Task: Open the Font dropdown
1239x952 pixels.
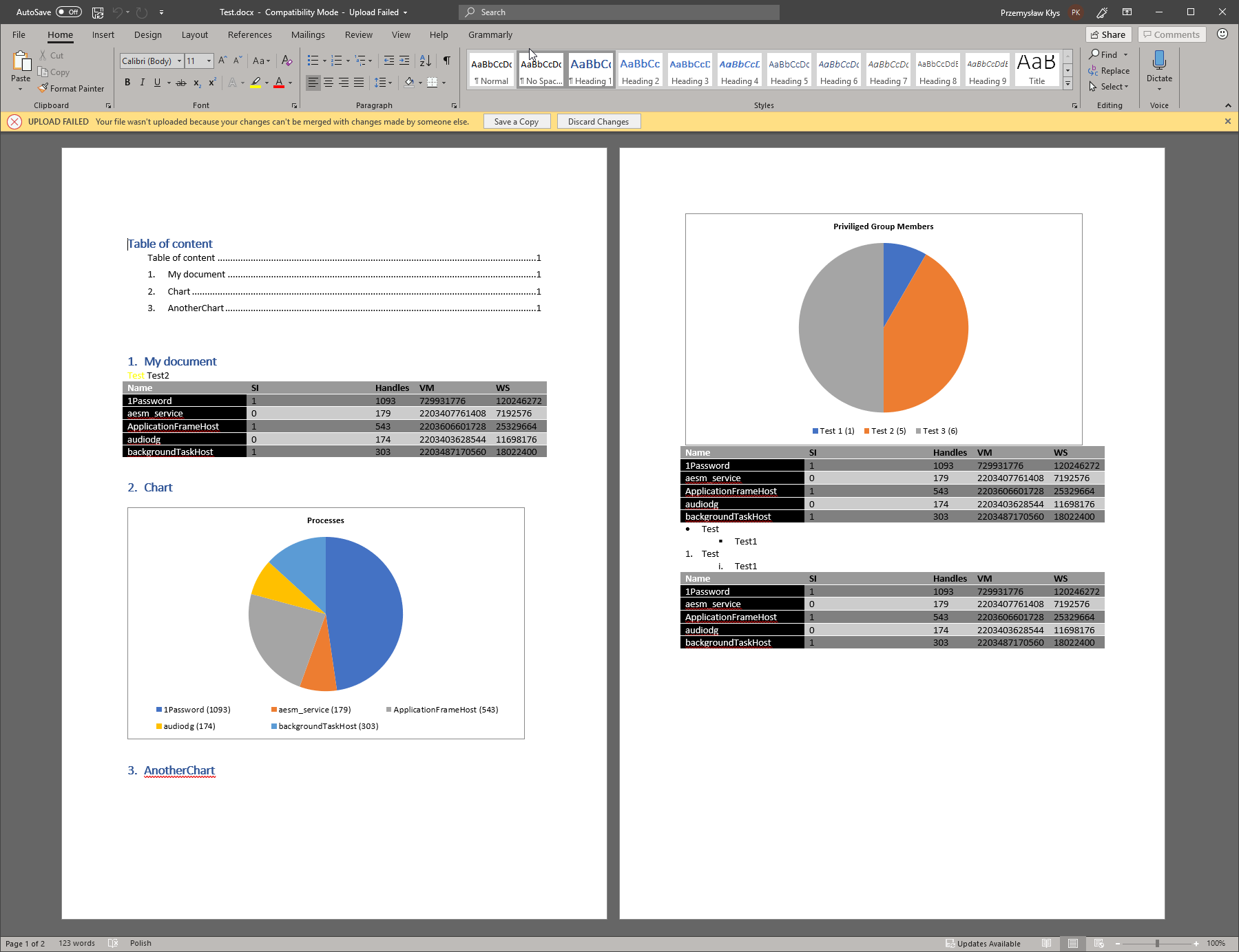Action: pos(178,61)
